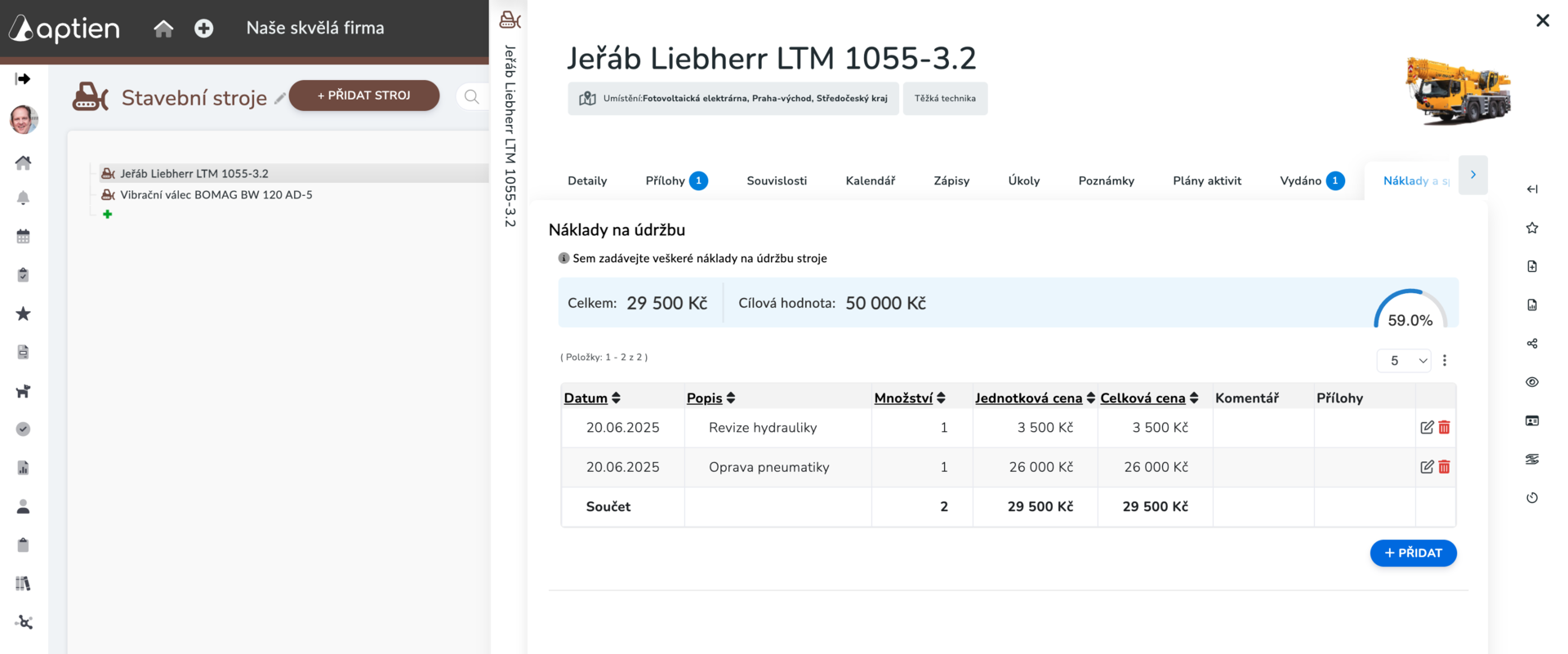Click the + PŘIDAT STROJ button
The image size is (1568, 654).
click(x=364, y=96)
